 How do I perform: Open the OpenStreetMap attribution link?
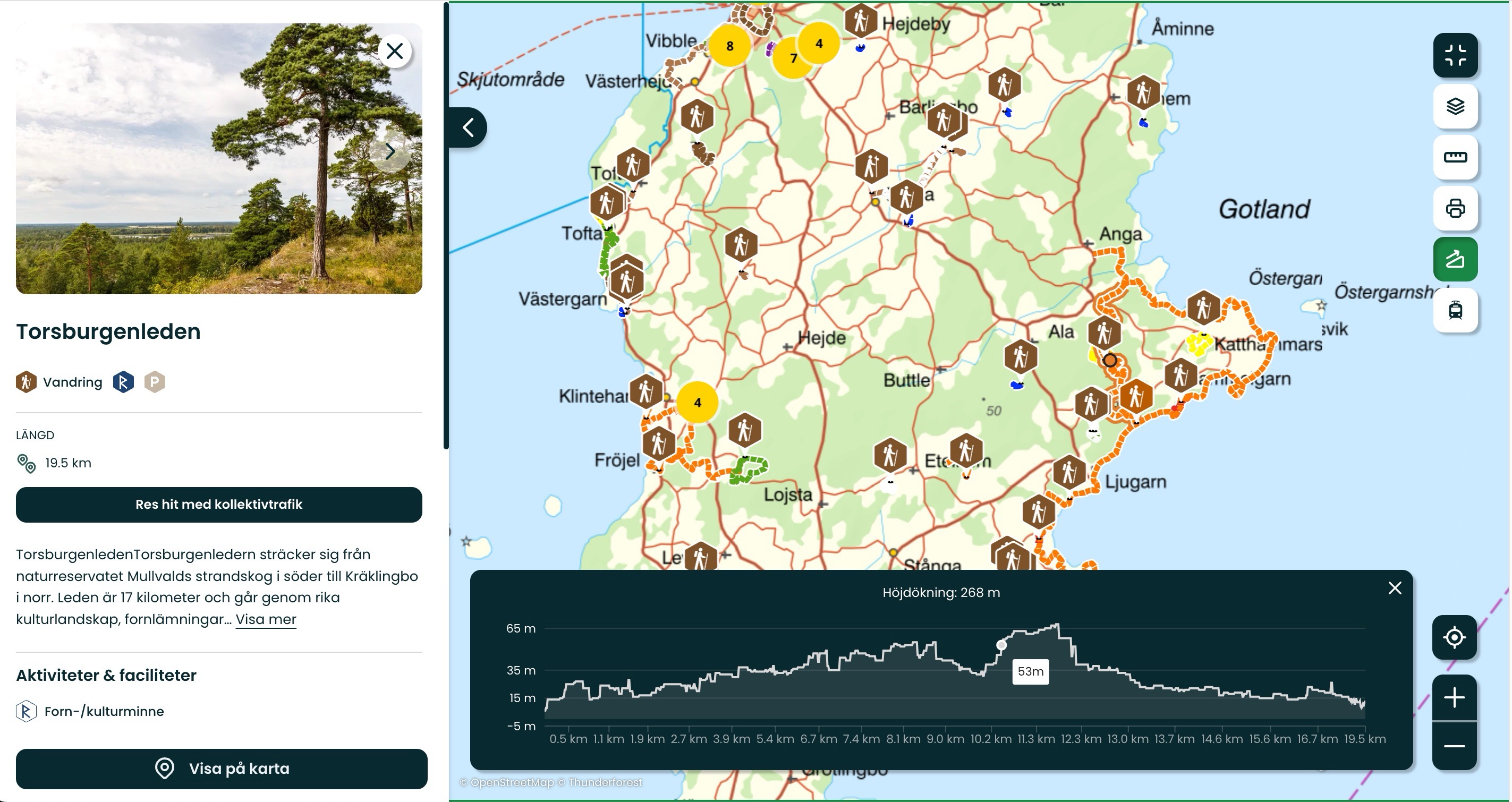pyautogui.click(x=512, y=782)
